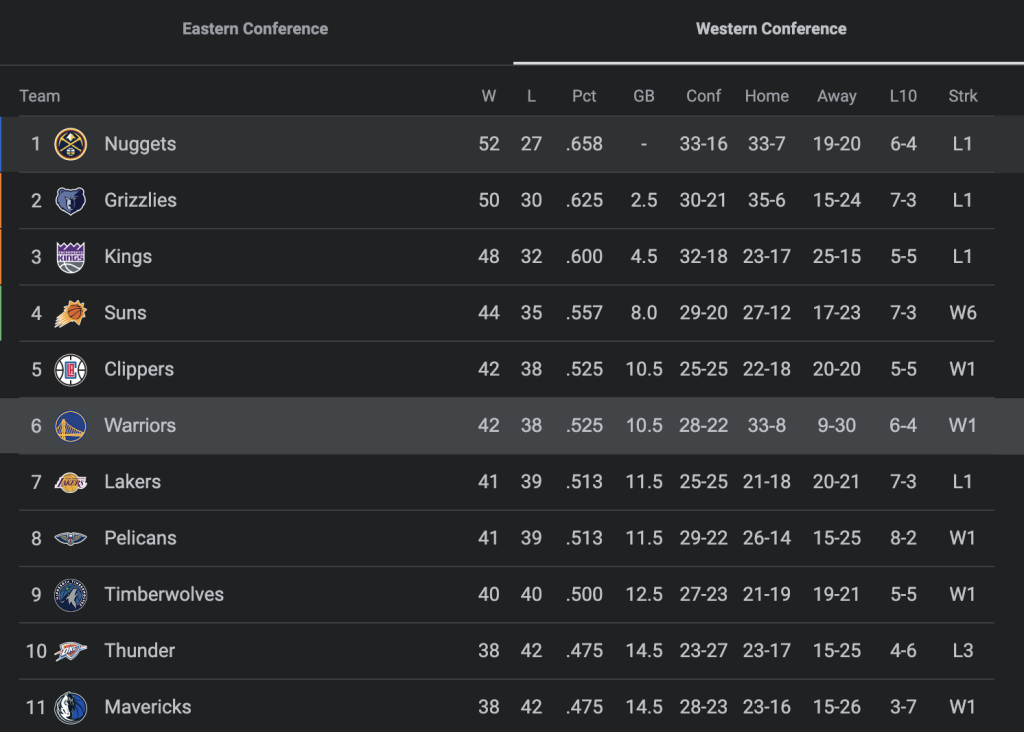Open the Clippers logo icon
Screen dimensions: 1024x732
point(71,370)
